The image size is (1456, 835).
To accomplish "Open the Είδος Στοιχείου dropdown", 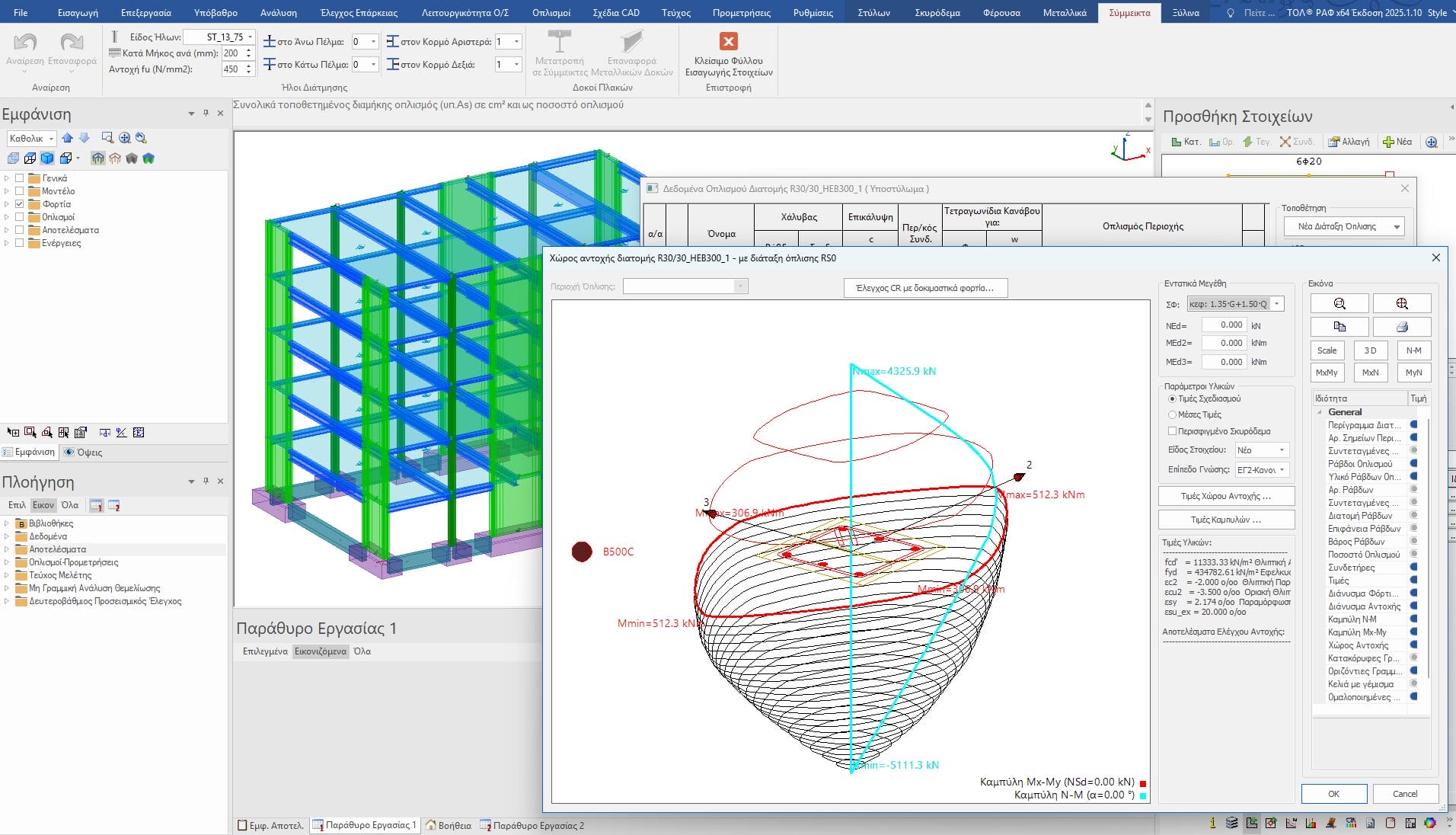I will click(1282, 450).
